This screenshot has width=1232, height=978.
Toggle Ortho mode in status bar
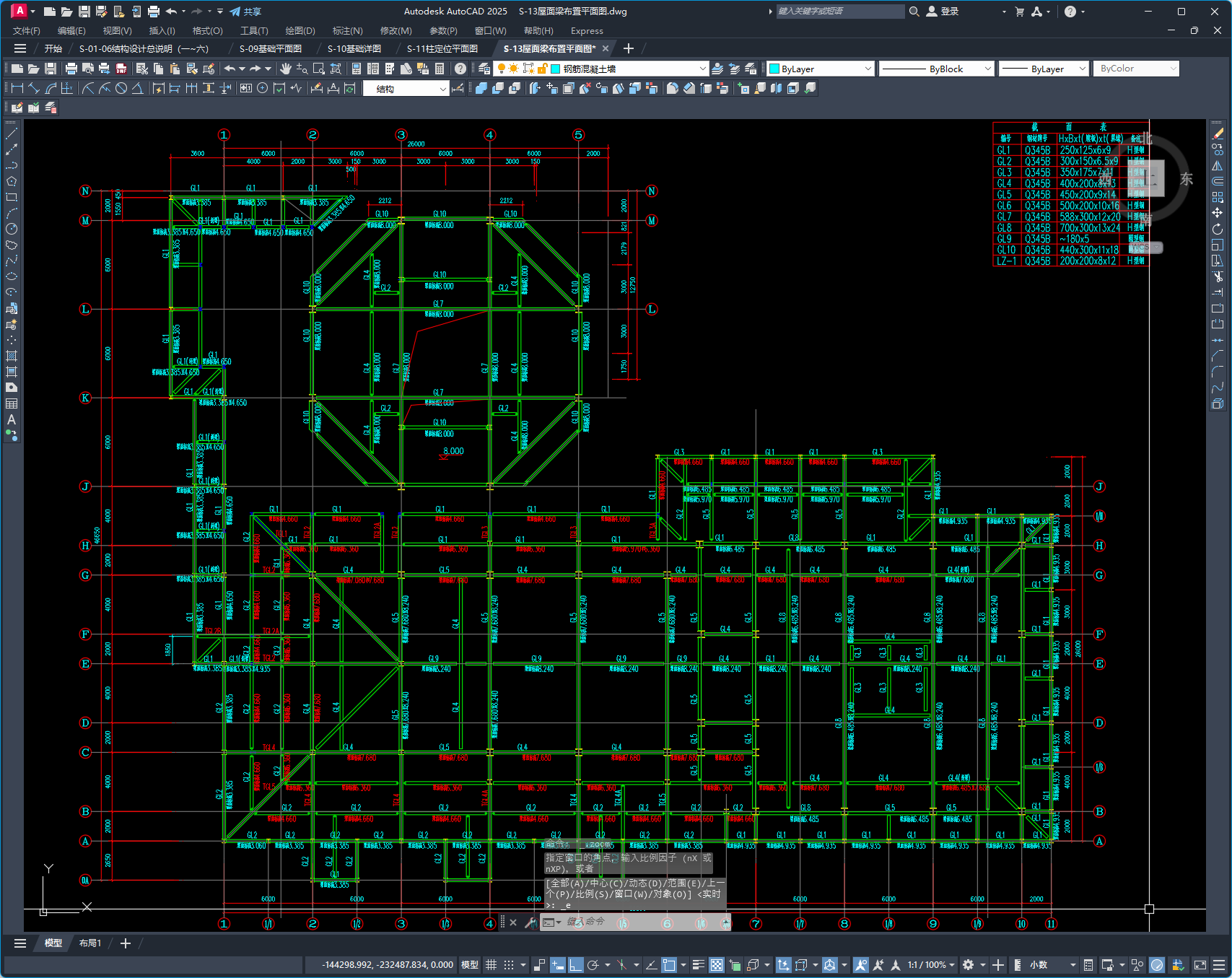[575, 965]
